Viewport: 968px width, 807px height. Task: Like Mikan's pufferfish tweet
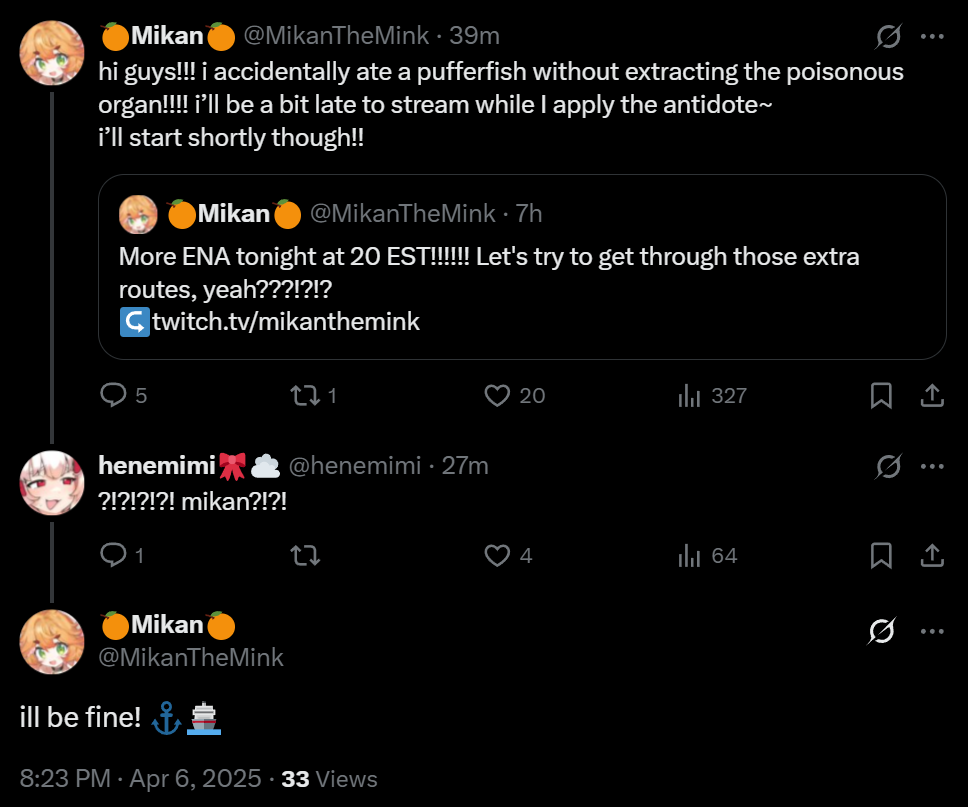497,396
